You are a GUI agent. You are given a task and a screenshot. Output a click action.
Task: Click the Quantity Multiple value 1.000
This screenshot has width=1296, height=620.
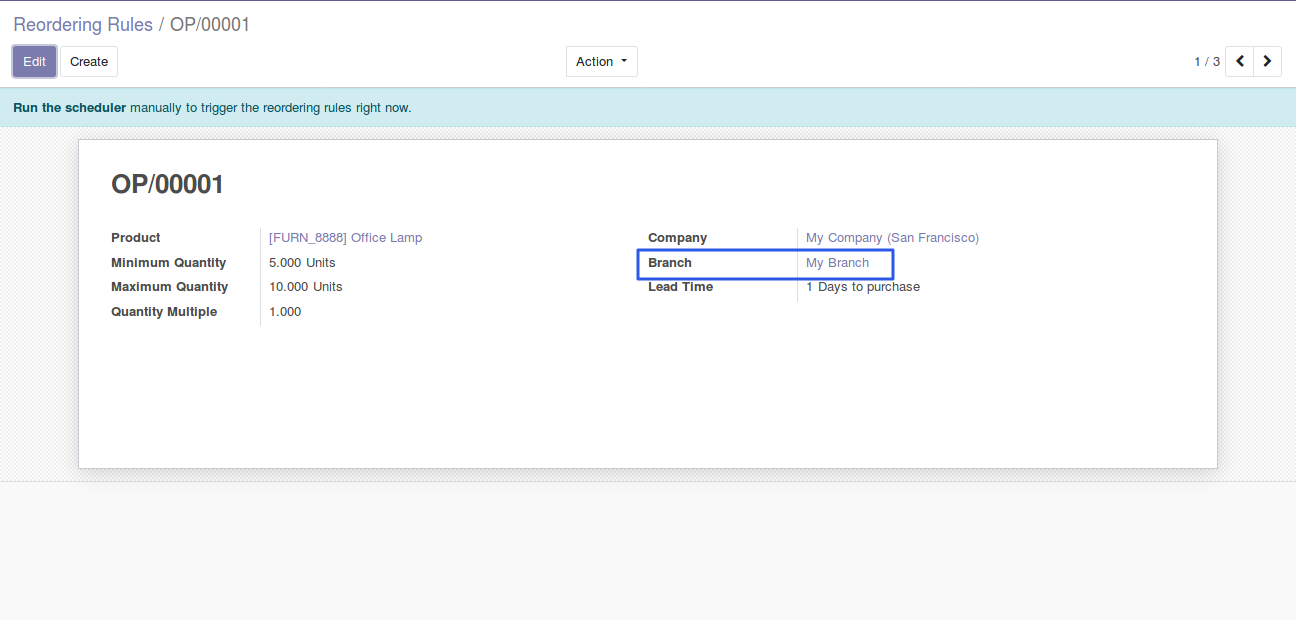coord(285,312)
